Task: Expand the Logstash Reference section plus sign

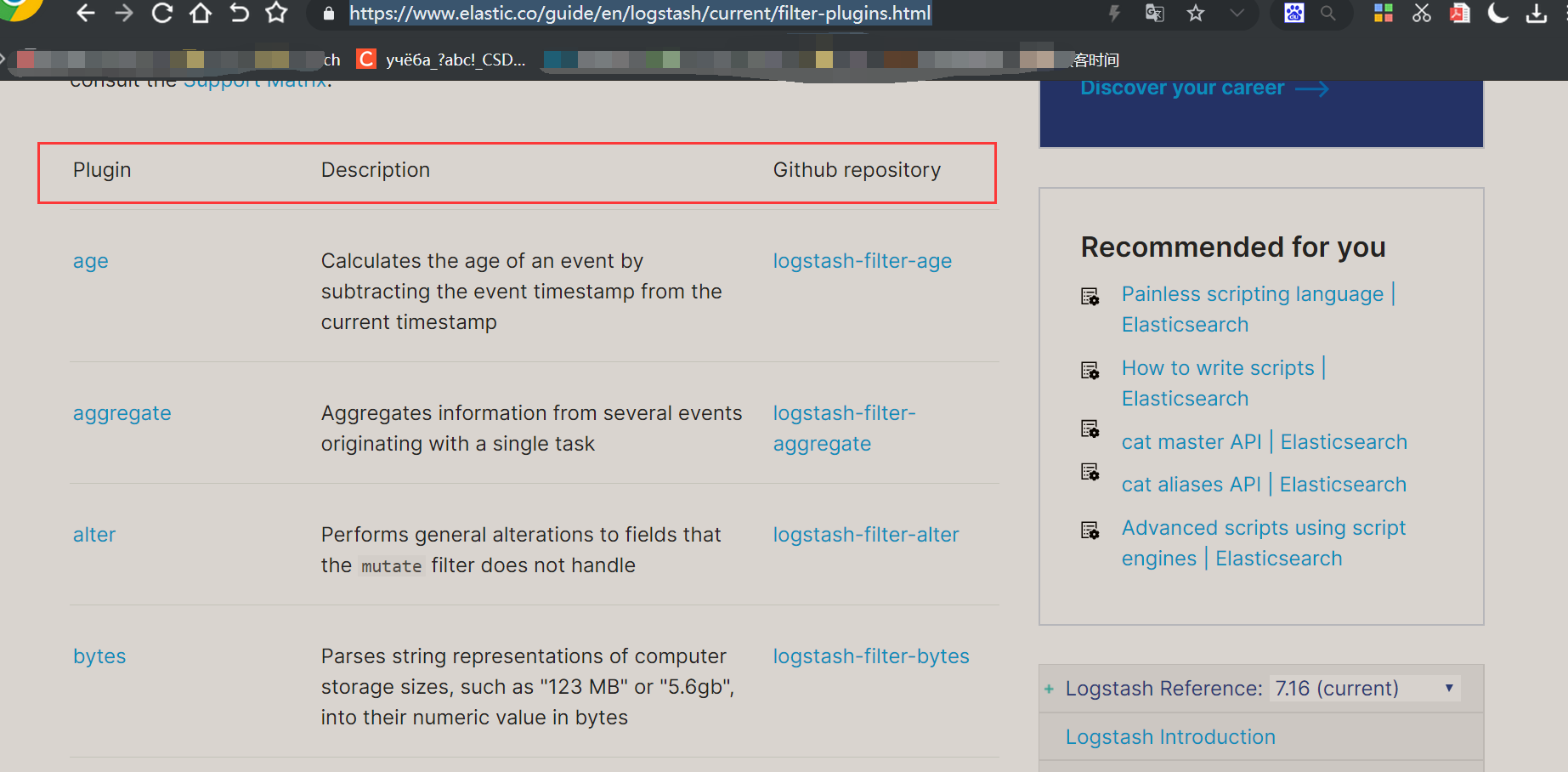Action: (x=1049, y=688)
